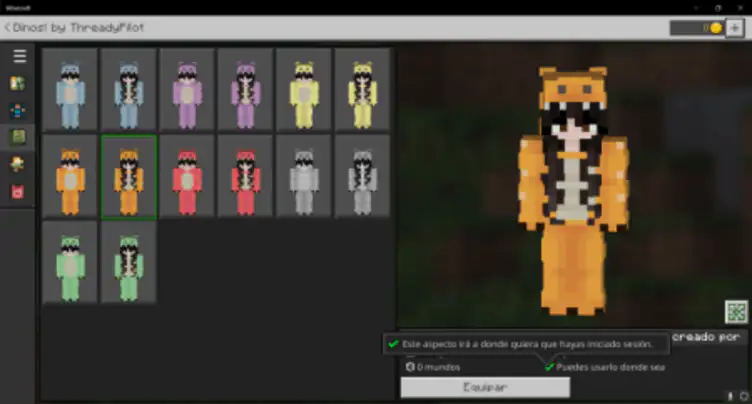Viewport: 752px width, 404px height.
Task: Select the emote figure sidebar icon
Action: click(x=18, y=165)
